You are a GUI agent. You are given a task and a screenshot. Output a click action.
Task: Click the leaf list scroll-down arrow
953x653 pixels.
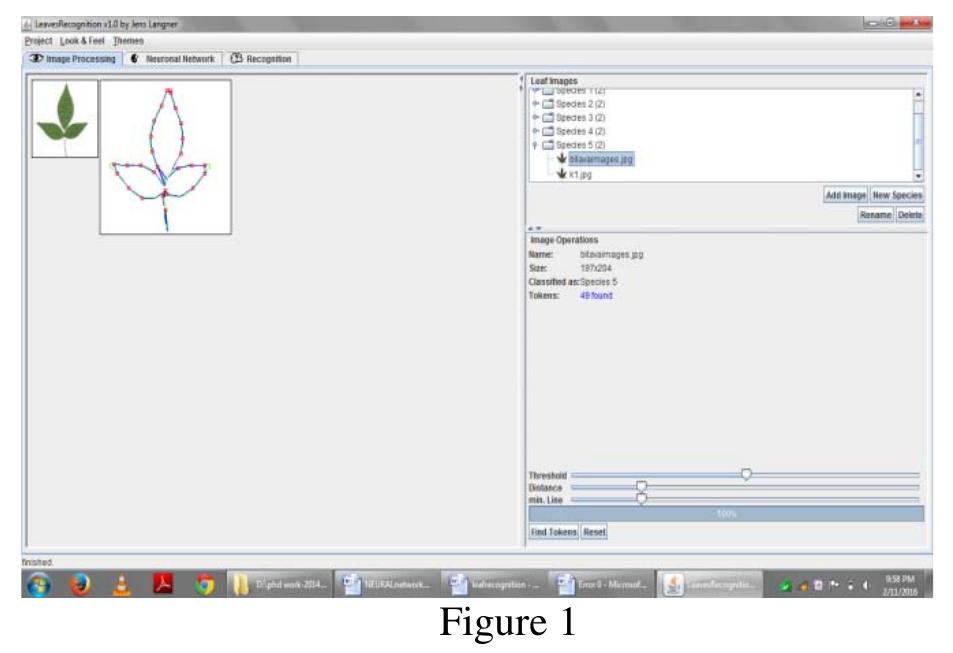click(x=918, y=176)
